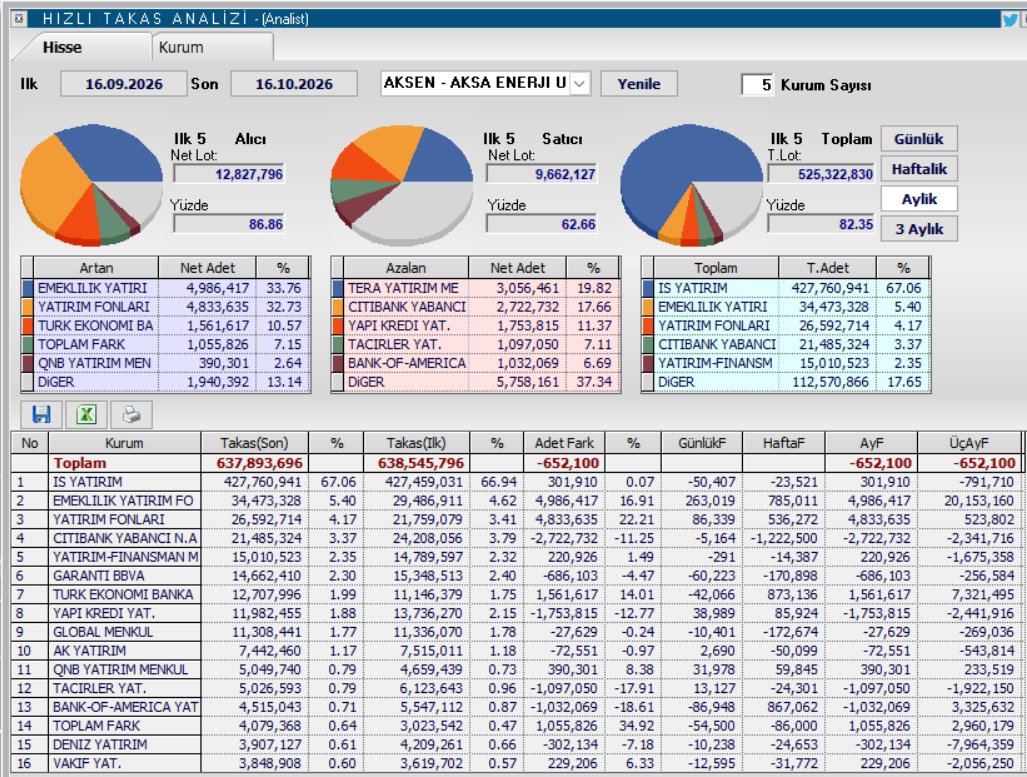The width and height of the screenshot is (1027, 777).
Task: Click the printer icon
Action: pos(132,414)
